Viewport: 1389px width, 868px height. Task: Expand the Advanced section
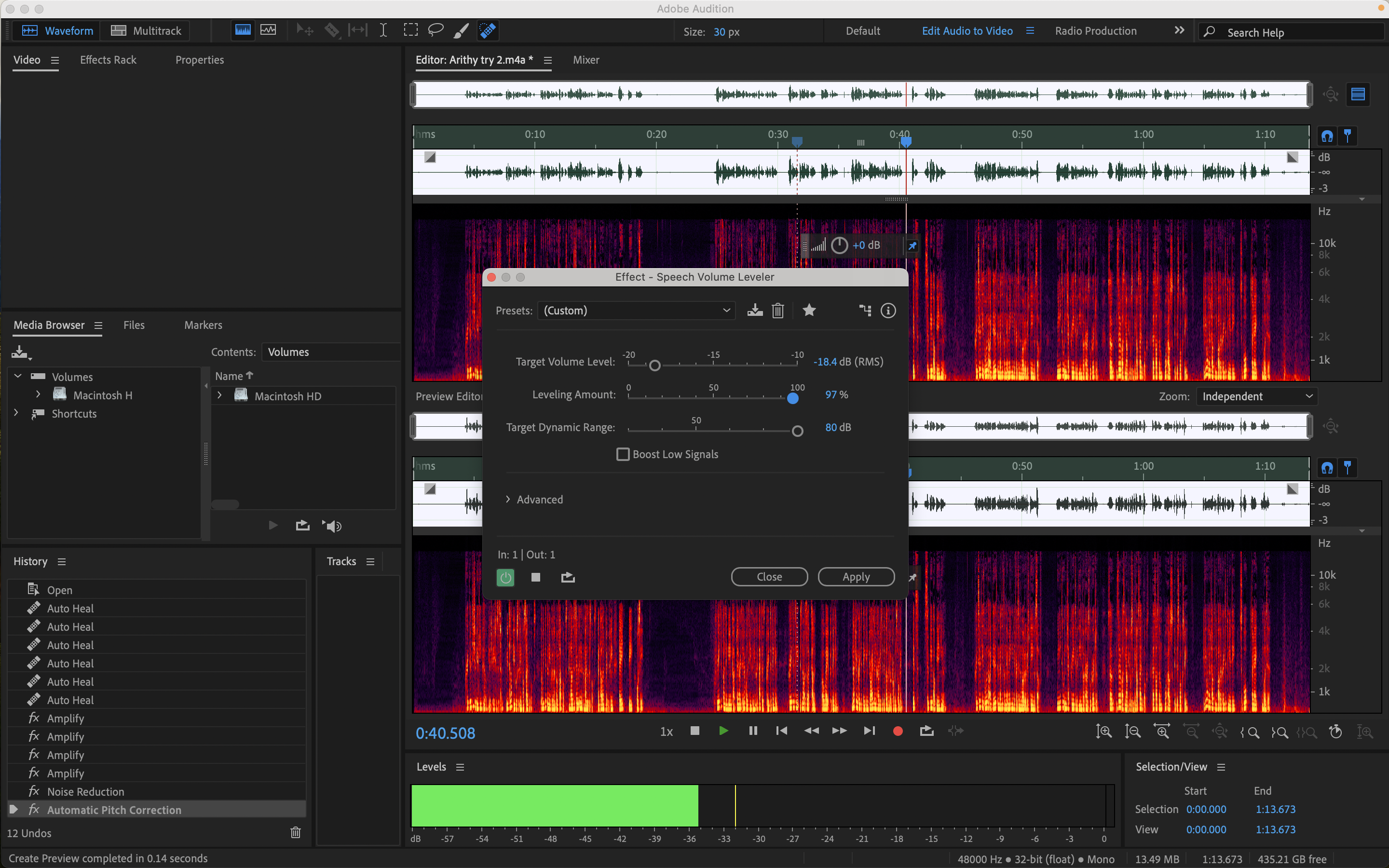[507, 500]
